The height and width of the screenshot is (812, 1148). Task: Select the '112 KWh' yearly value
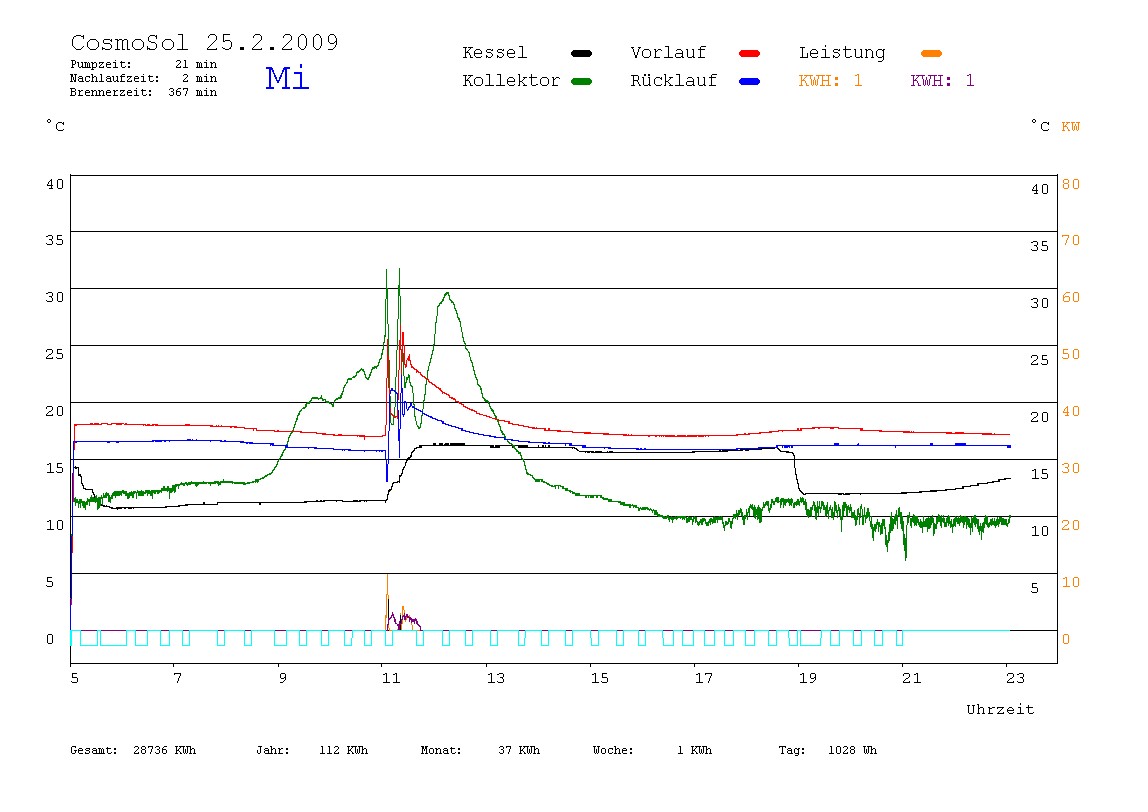coord(343,750)
